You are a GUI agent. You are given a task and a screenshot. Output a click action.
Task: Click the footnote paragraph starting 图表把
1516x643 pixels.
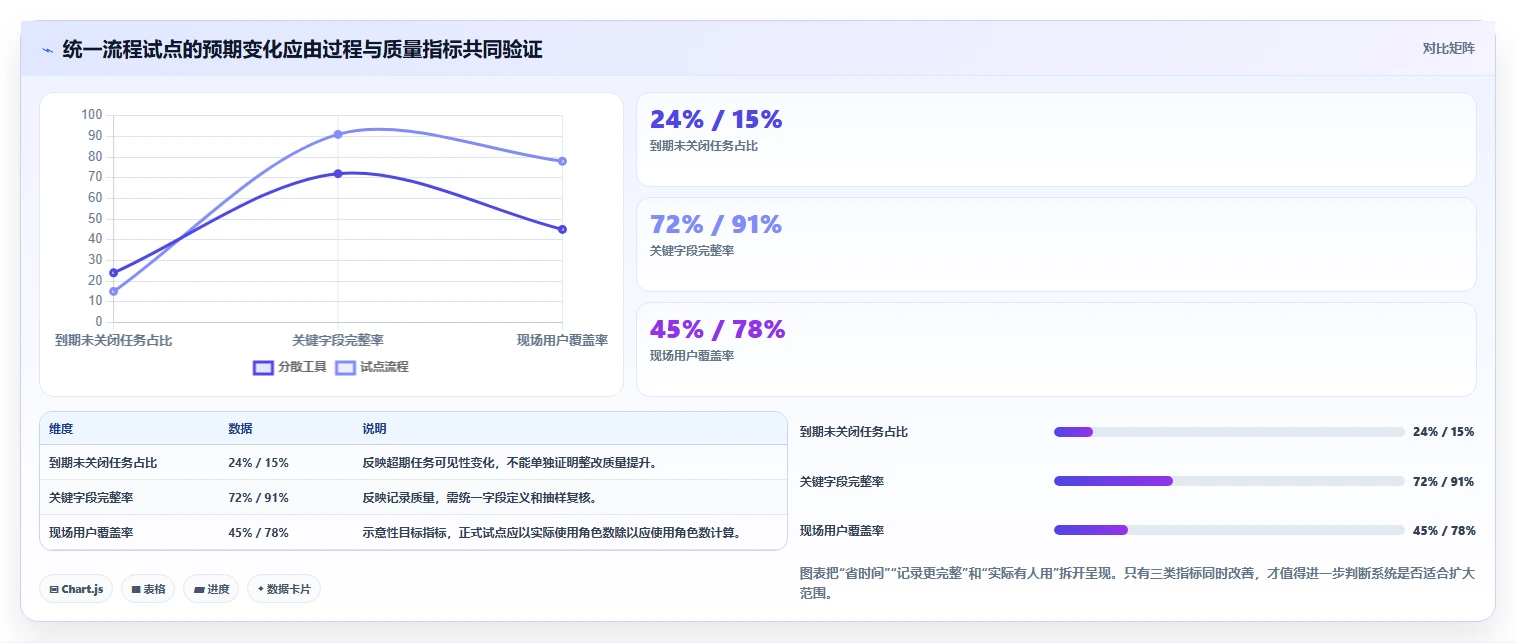coord(1137,583)
